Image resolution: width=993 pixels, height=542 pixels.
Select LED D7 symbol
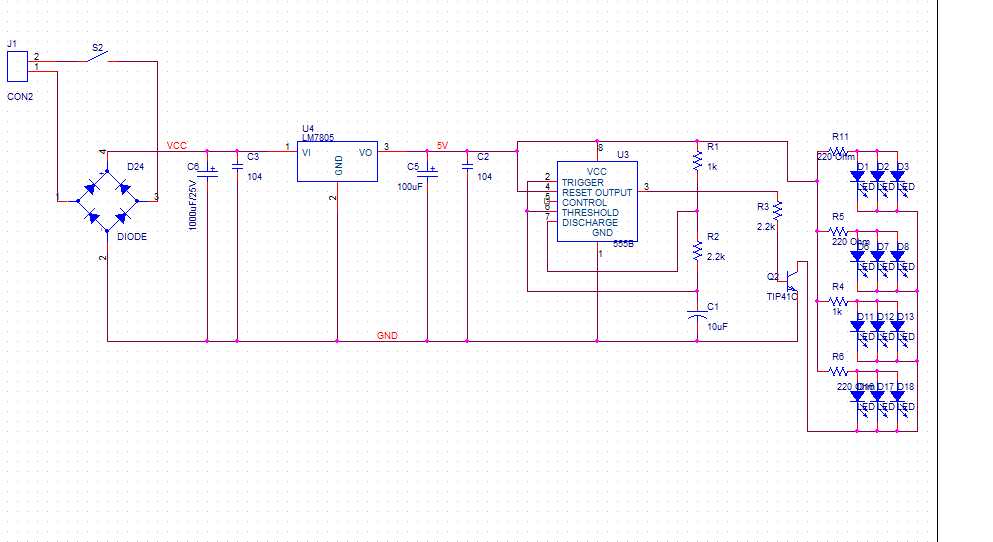click(877, 257)
